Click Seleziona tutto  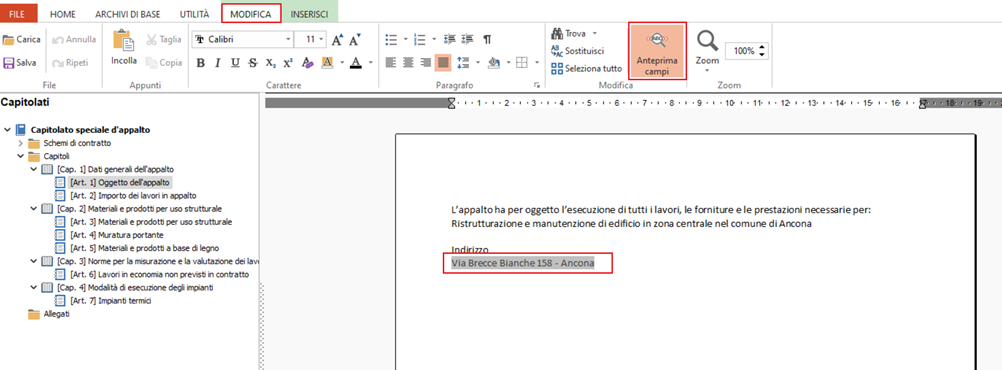[x=587, y=68]
